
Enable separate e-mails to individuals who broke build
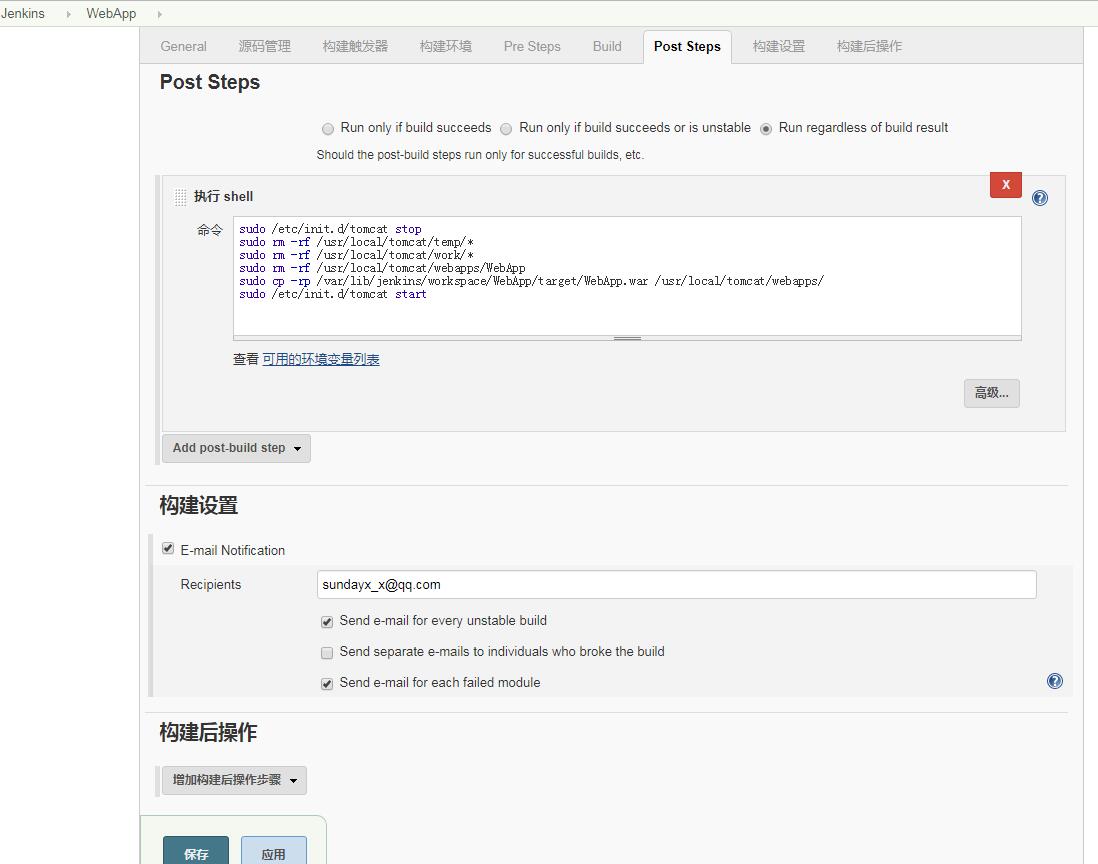327,653
